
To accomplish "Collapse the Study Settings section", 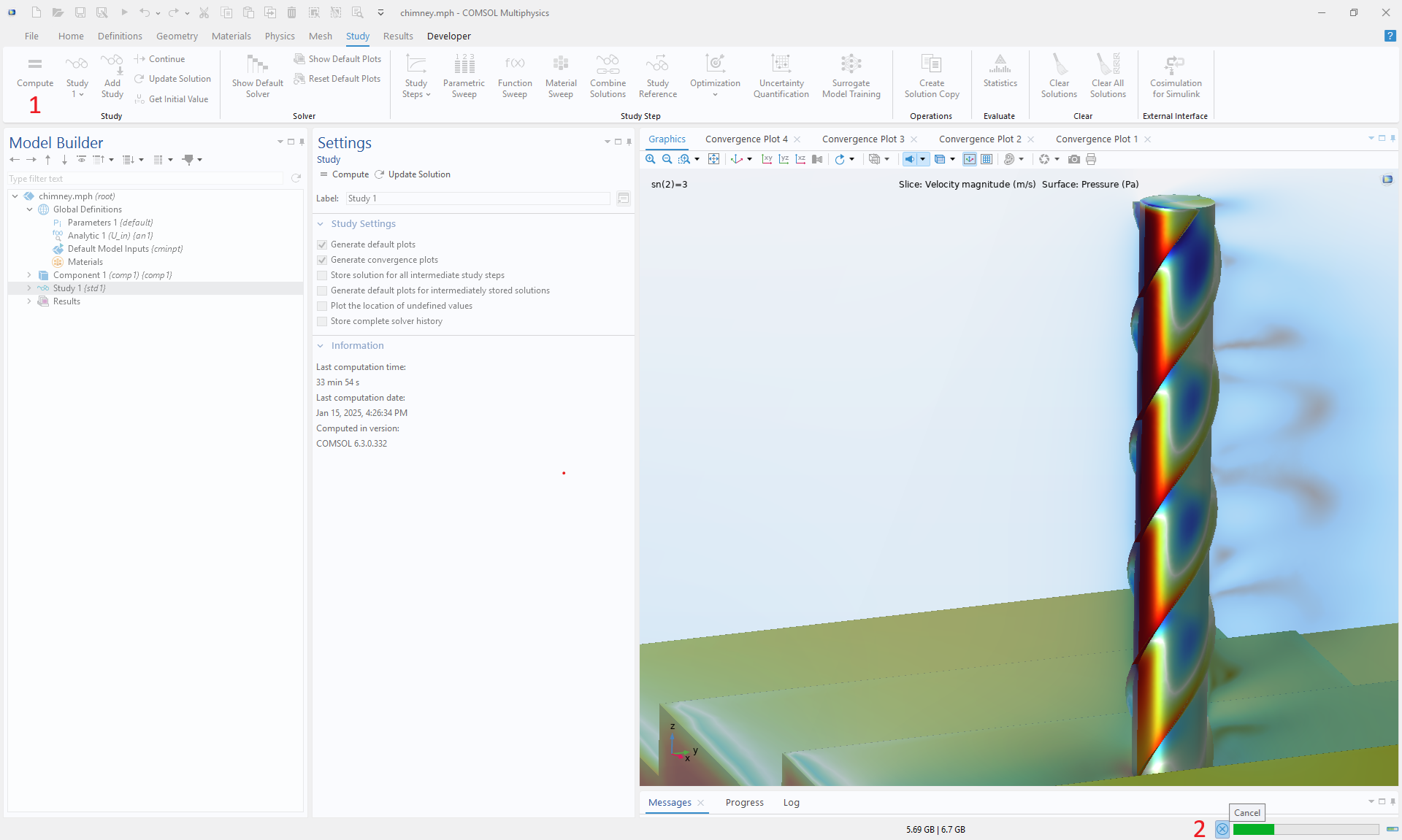I will tap(321, 224).
